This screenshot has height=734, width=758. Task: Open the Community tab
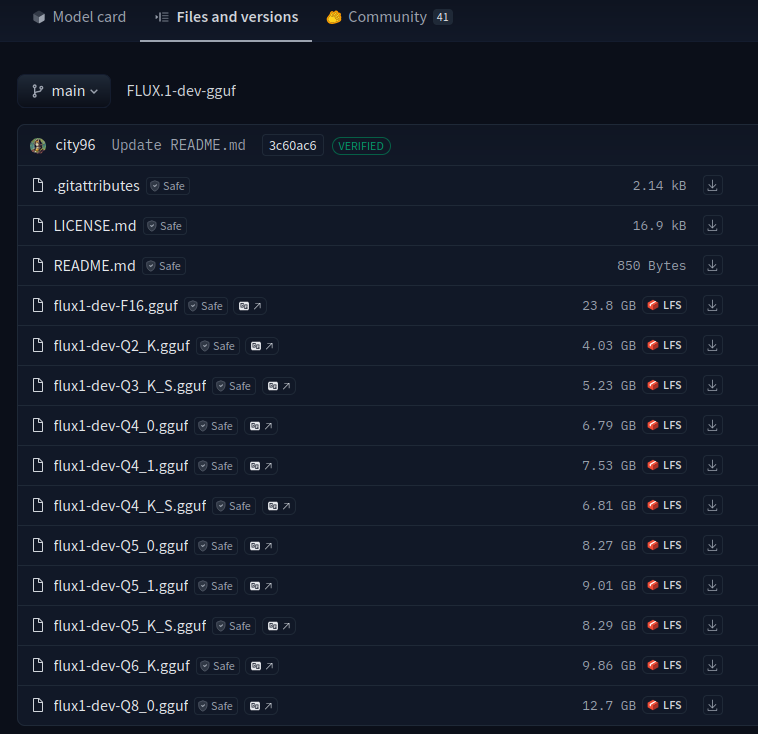coord(389,17)
